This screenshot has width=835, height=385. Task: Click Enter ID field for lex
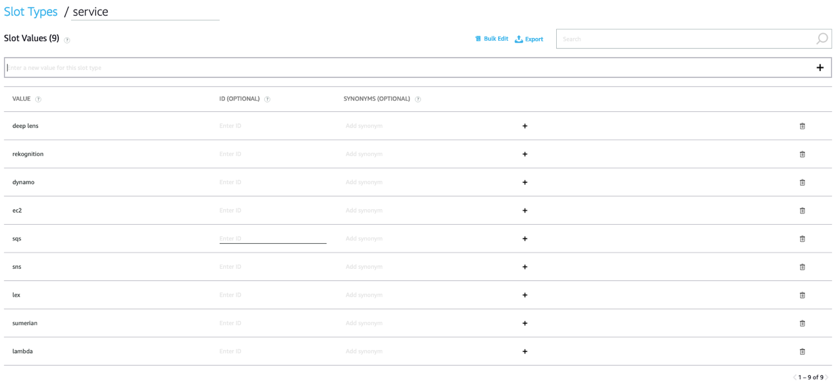[273, 295]
